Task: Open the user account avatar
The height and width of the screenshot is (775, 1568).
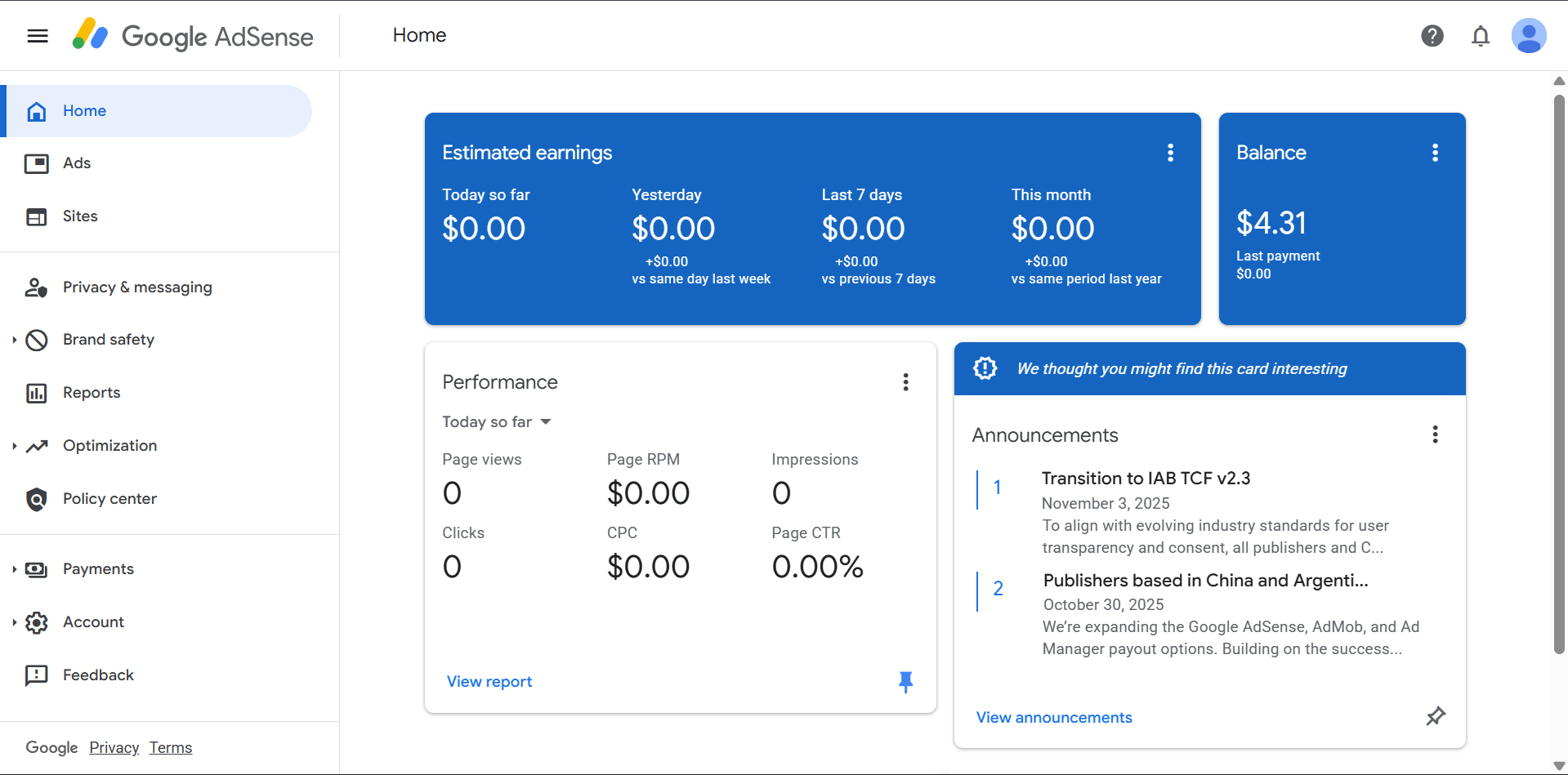Action: point(1528,36)
